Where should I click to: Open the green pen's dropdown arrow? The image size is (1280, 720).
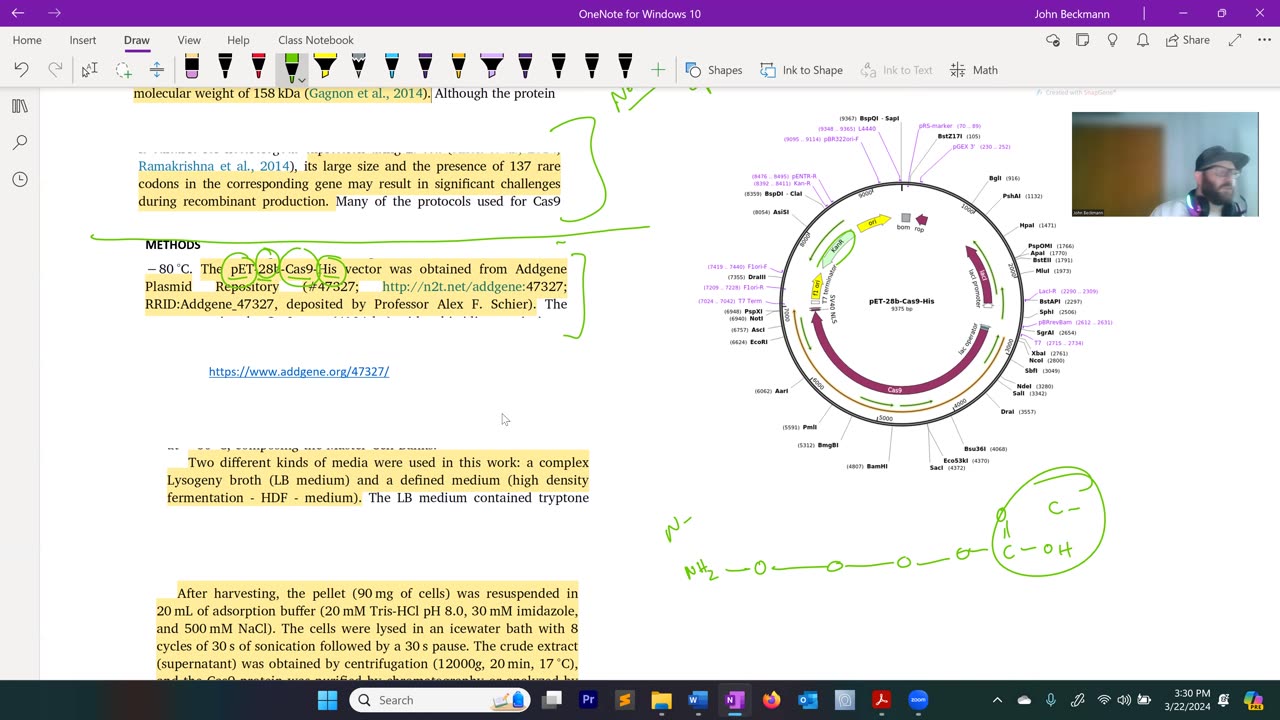click(302, 78)
